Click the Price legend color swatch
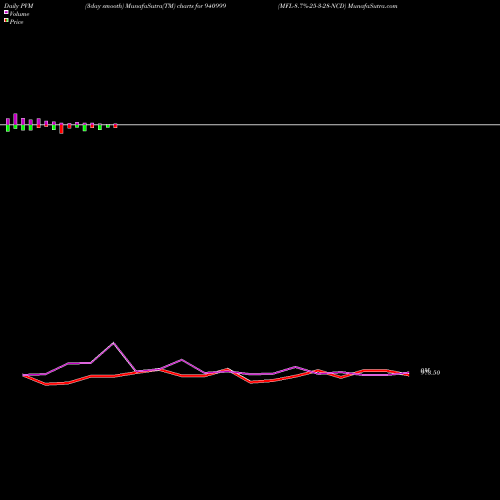 [x=6, y=20]
